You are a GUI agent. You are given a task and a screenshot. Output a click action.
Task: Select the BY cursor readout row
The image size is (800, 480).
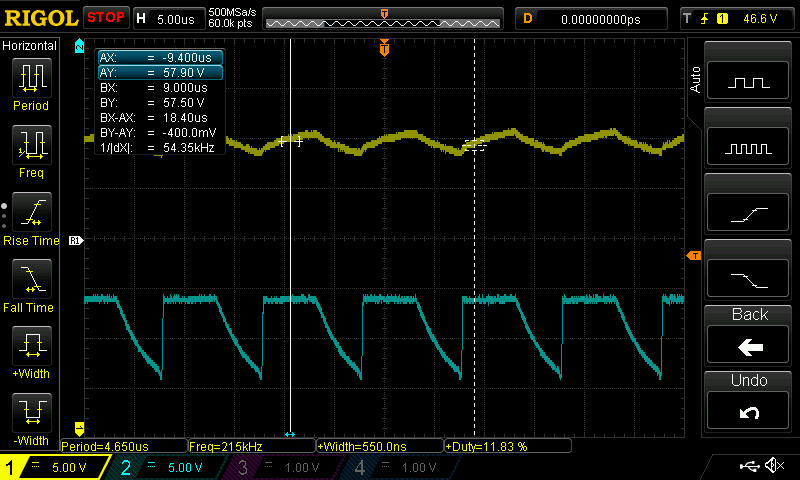pos(161,103)
